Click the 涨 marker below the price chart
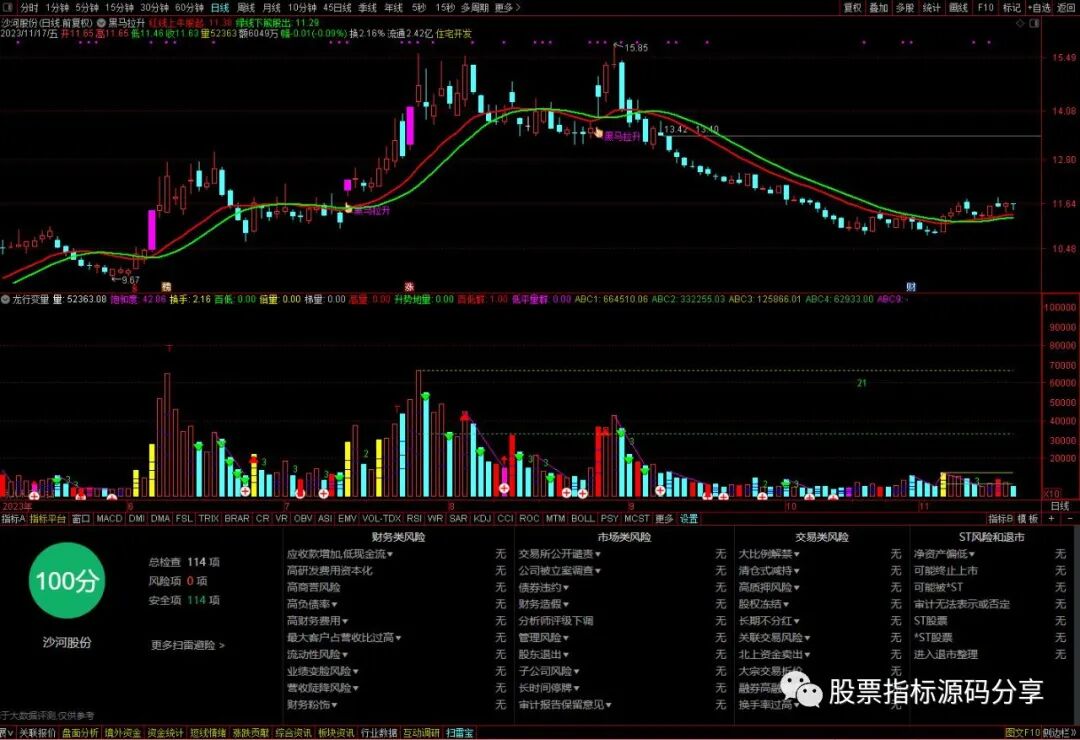This screenshot has height=740, width=1080. (409, 287)
